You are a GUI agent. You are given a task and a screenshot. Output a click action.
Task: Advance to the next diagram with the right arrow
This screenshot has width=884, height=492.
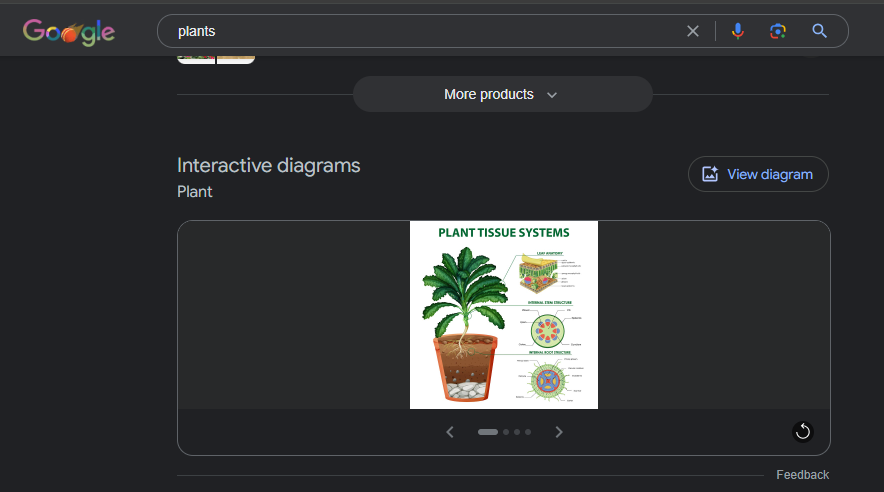559,432
